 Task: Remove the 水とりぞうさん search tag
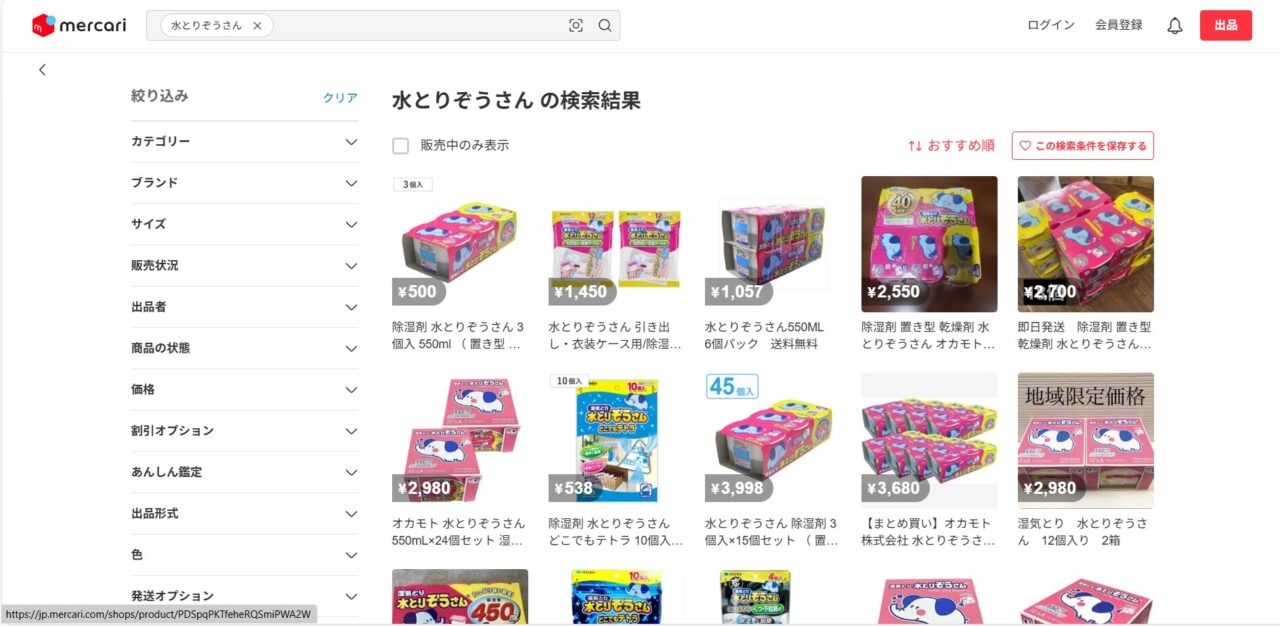tap(257, 26)
